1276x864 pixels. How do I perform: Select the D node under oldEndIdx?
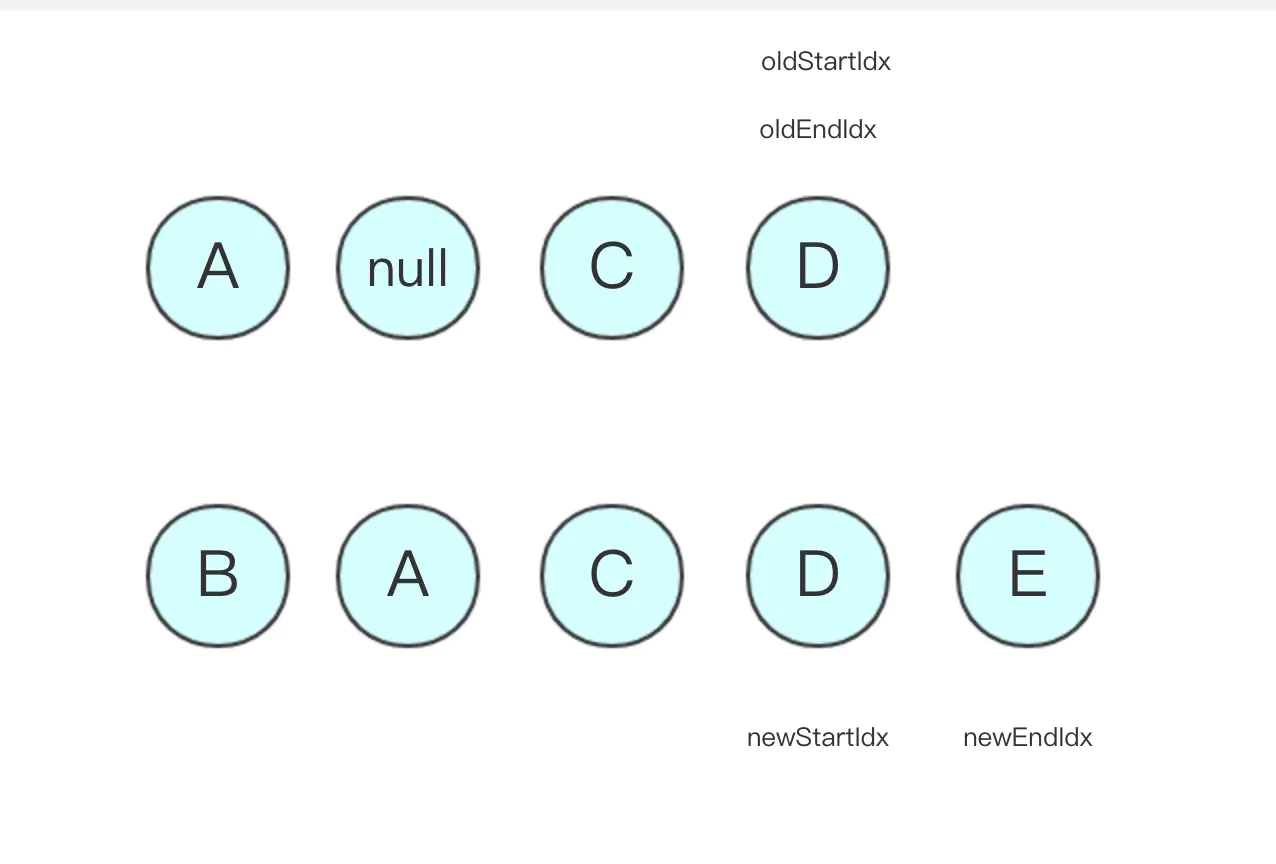click(x=818, y=268)
